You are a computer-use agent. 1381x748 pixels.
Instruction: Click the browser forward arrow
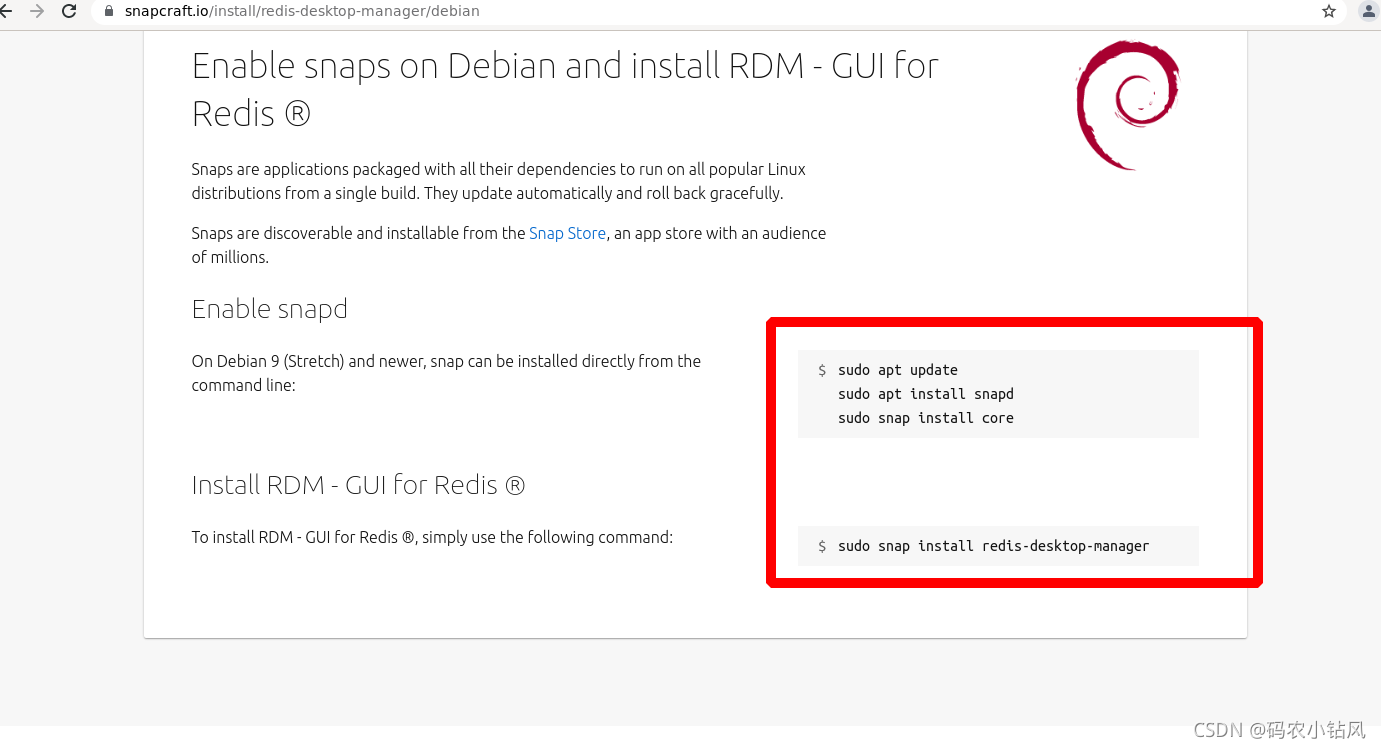[x=39, y=11]
